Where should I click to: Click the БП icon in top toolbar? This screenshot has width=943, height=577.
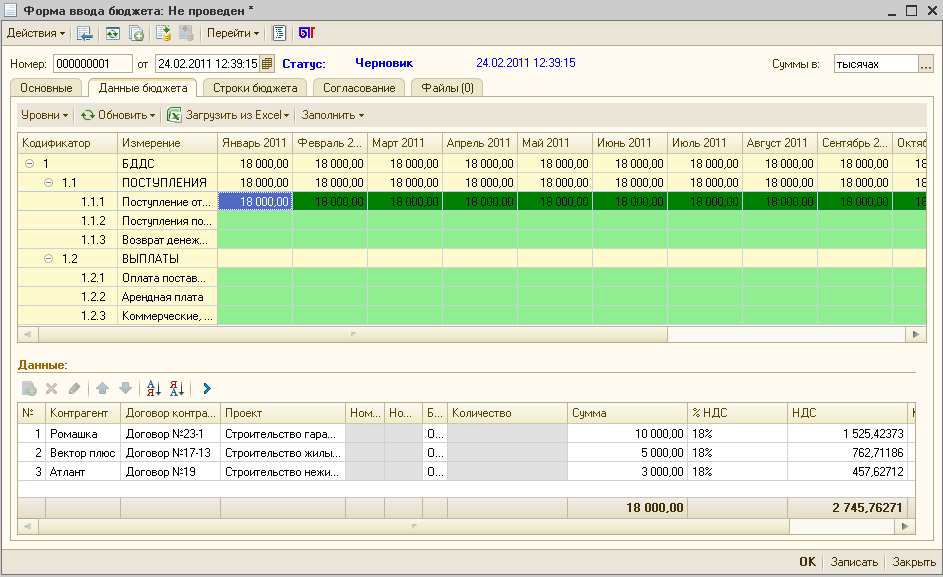coord(307,33)
